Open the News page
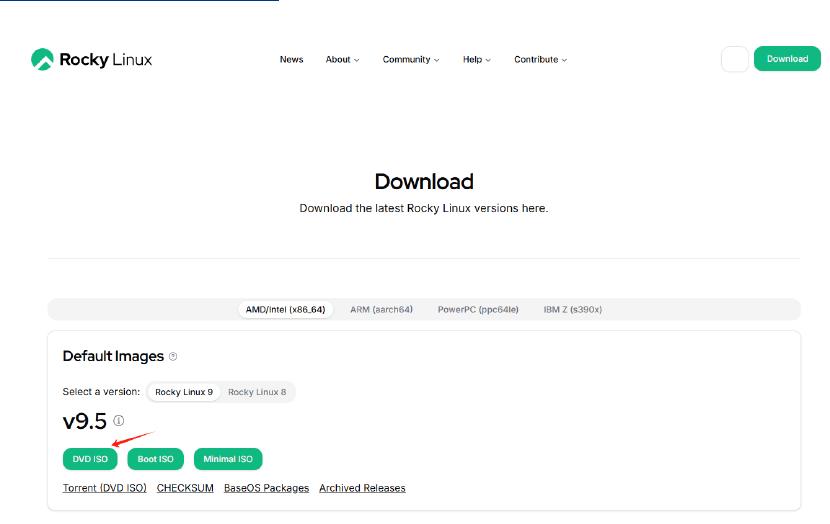This screenshot has height=524, width=830. 291,59
